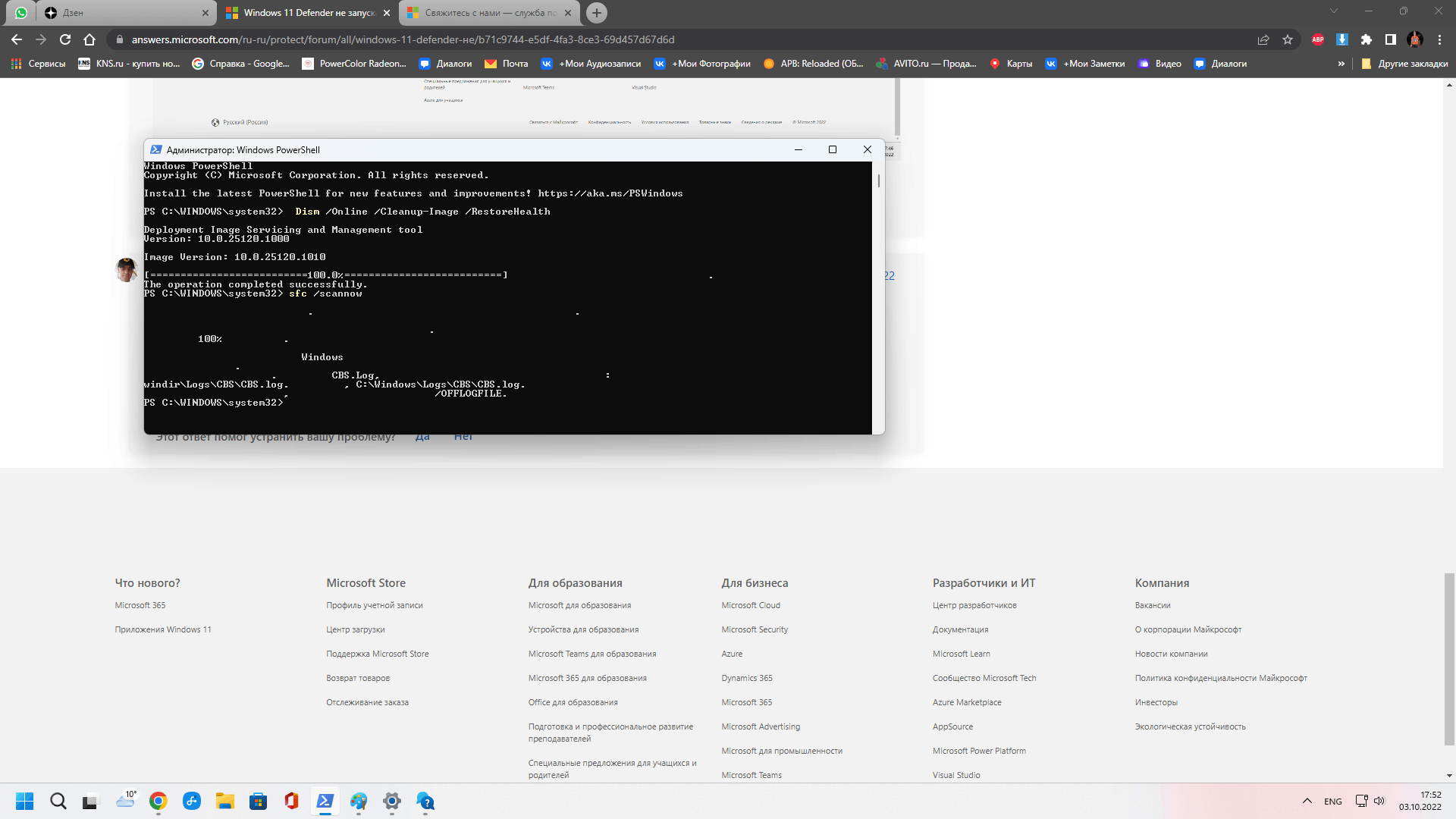Open the Microsoft Cloud footer link
Image resolution: width=1456 pixels, height=819 pixels.
[751, 605]
